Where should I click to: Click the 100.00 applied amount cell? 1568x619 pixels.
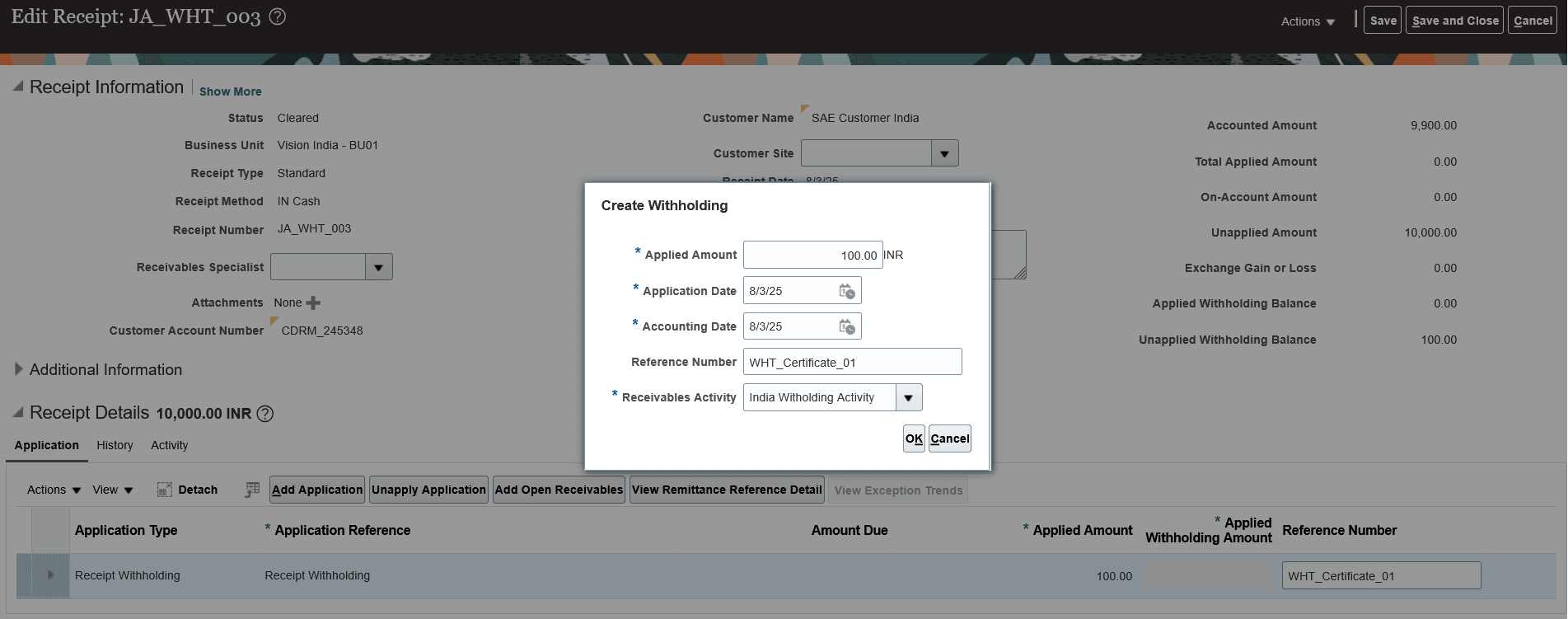point(1114,576)
